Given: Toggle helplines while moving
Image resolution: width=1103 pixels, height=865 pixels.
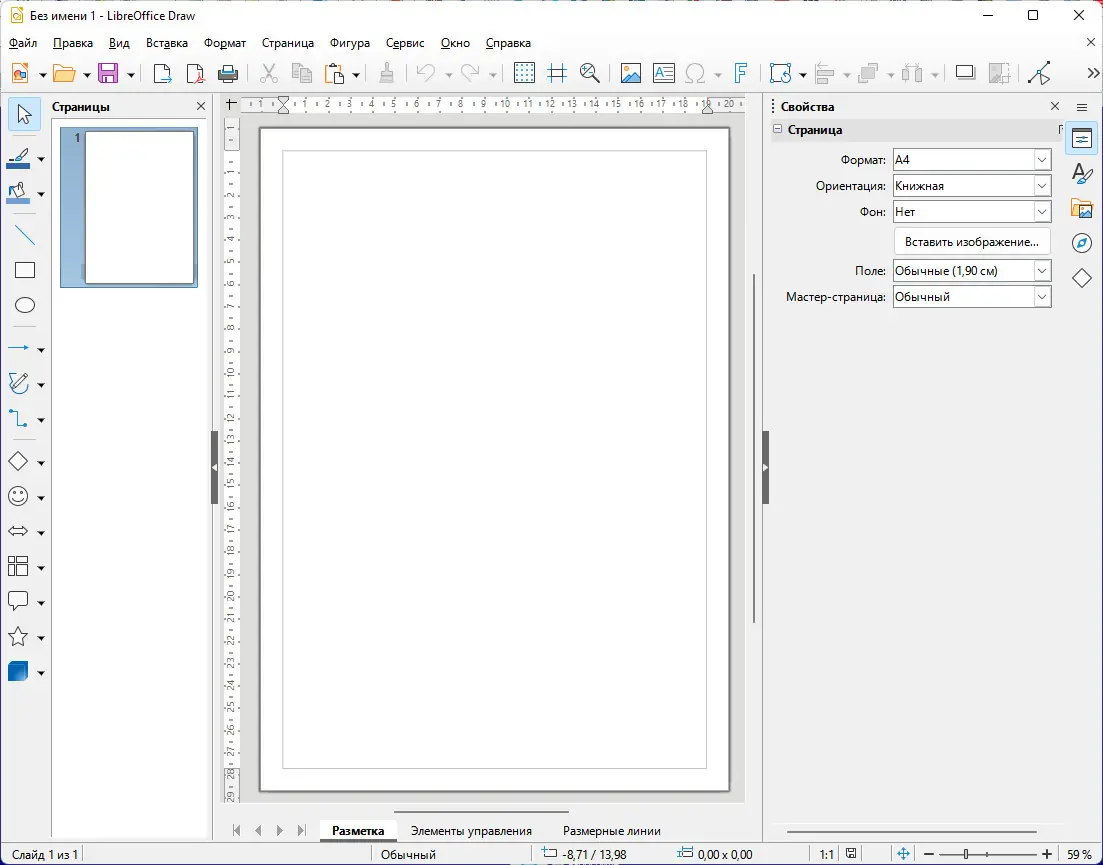Looking at the screenshot, I should click(x=557, y=72).
